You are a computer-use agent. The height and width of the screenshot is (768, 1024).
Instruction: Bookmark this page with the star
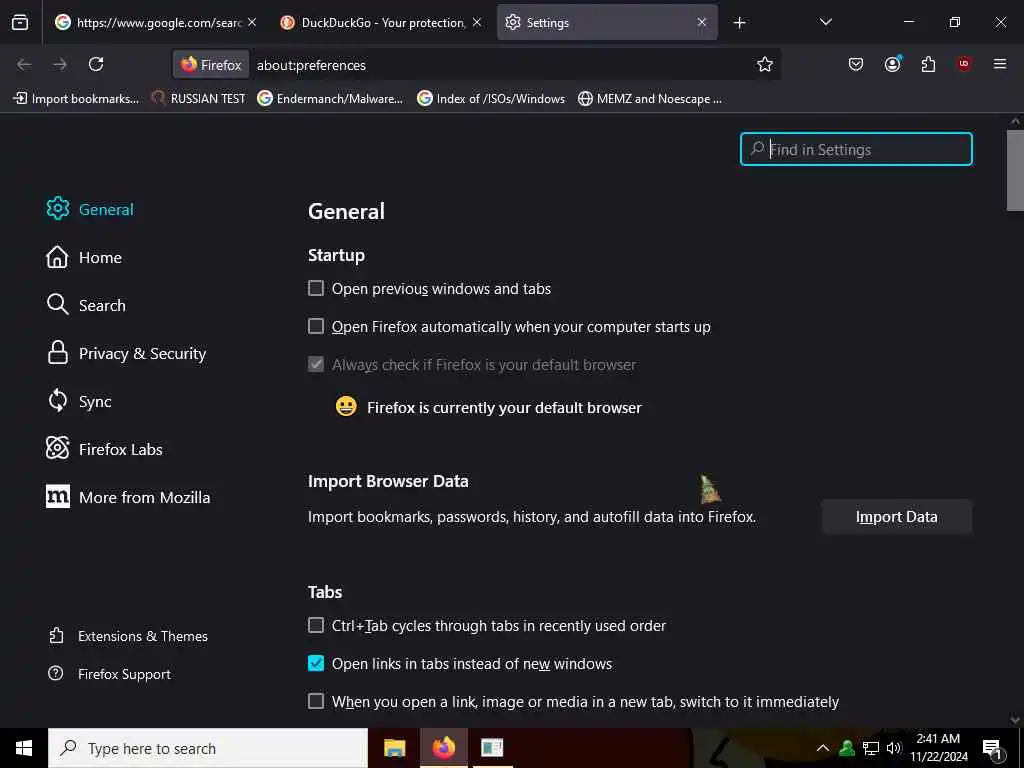pyautogui.click(x=765, y=64)
